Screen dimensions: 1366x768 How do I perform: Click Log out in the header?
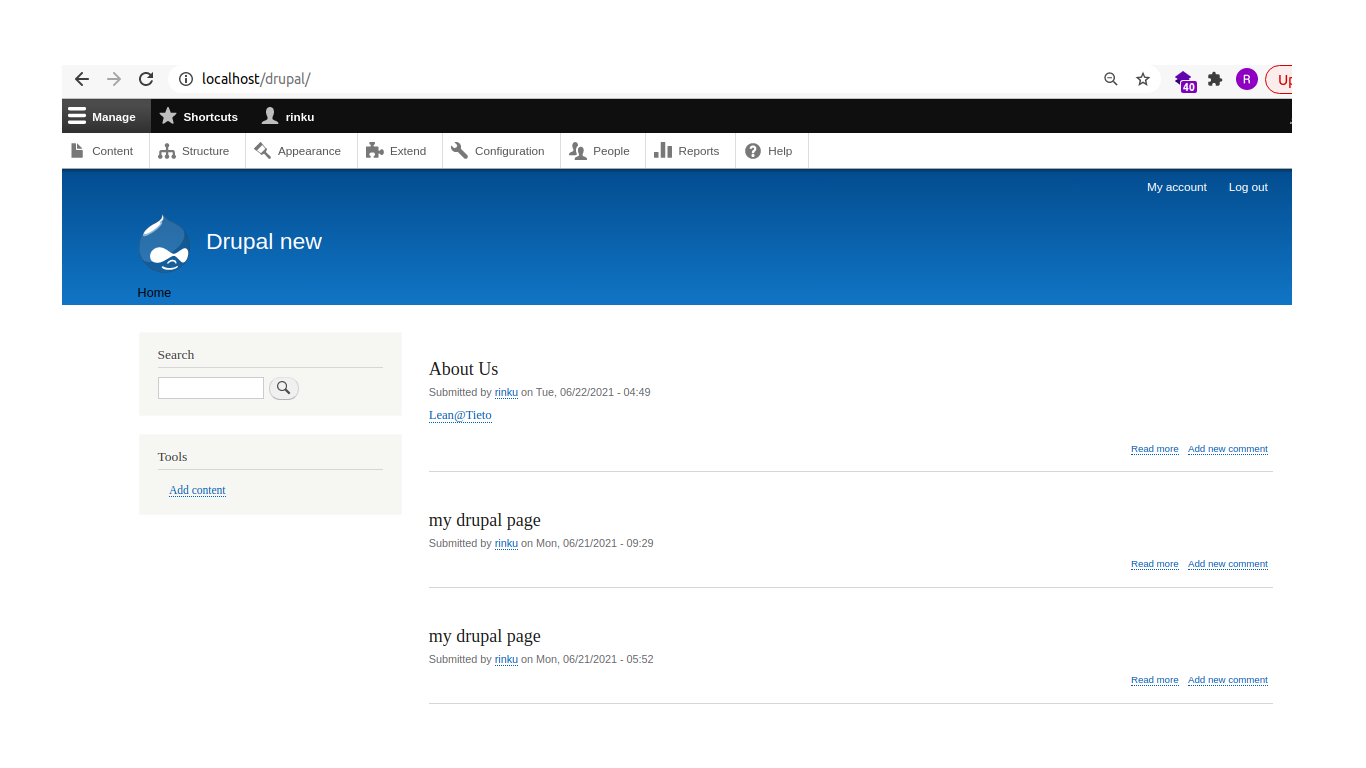(1247, 187)
